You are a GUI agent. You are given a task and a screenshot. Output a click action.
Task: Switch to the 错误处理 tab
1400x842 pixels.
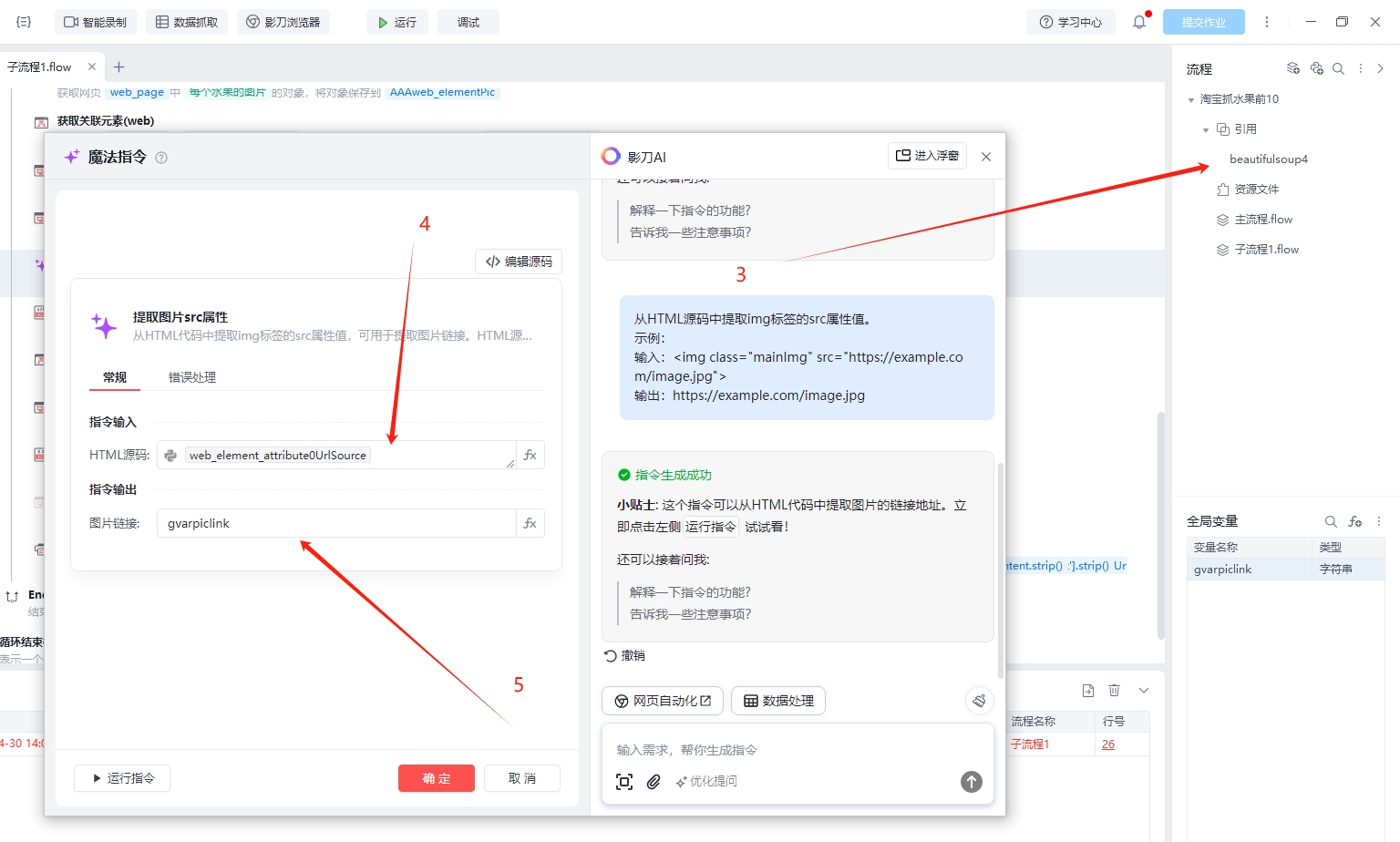click(192, 377)
